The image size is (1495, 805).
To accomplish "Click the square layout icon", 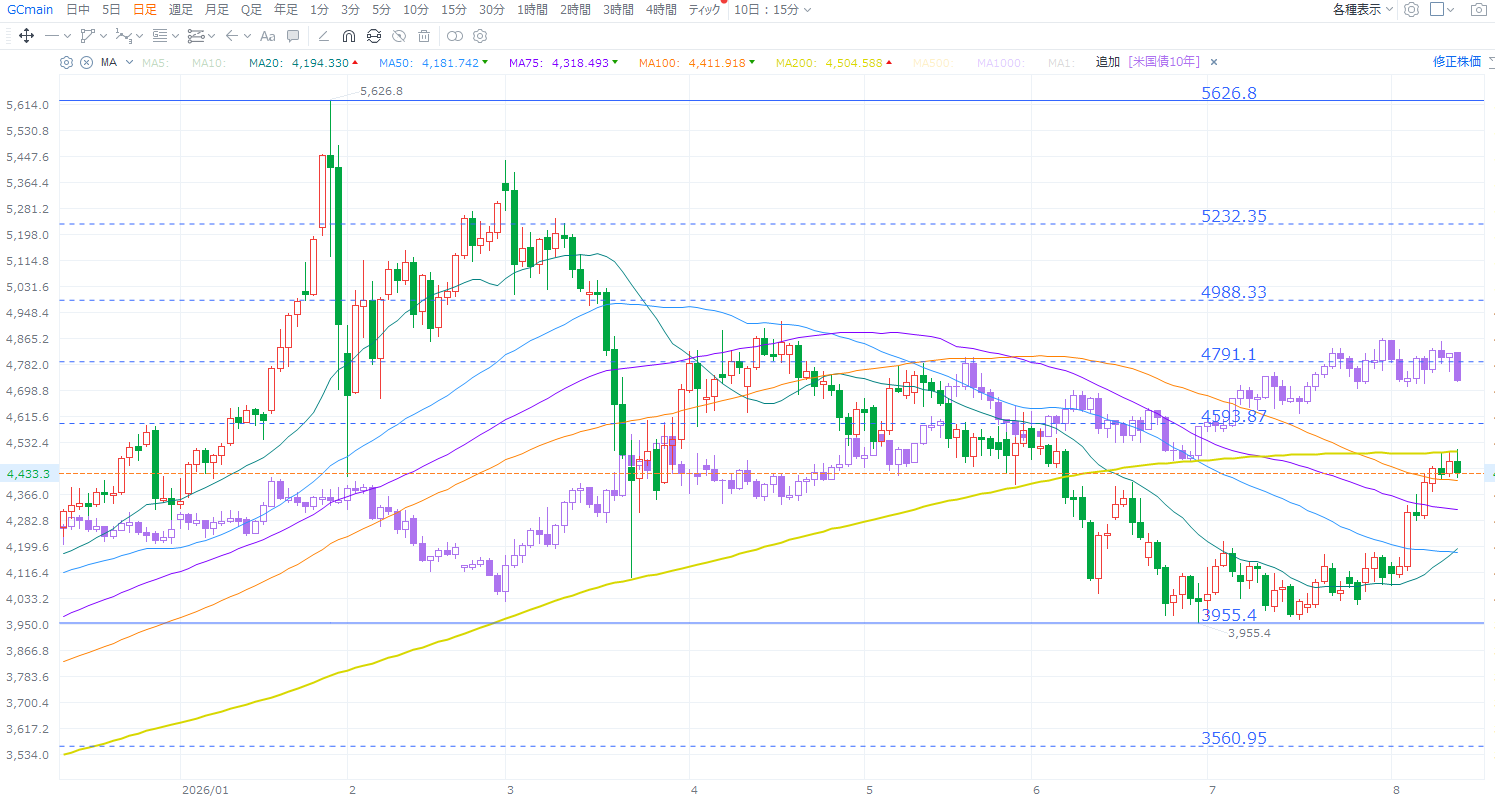I will pyautogui.click(x=1437, y=9).
